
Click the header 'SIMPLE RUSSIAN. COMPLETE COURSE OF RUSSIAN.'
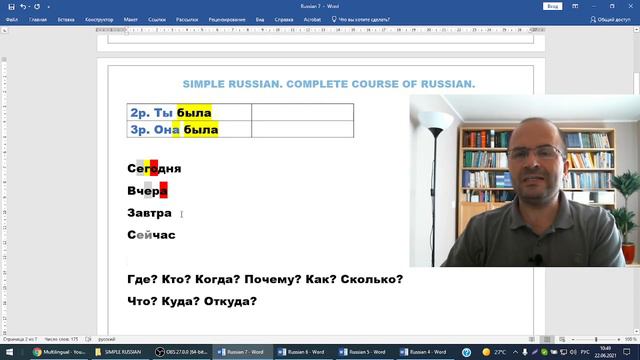tap(329, 84)
